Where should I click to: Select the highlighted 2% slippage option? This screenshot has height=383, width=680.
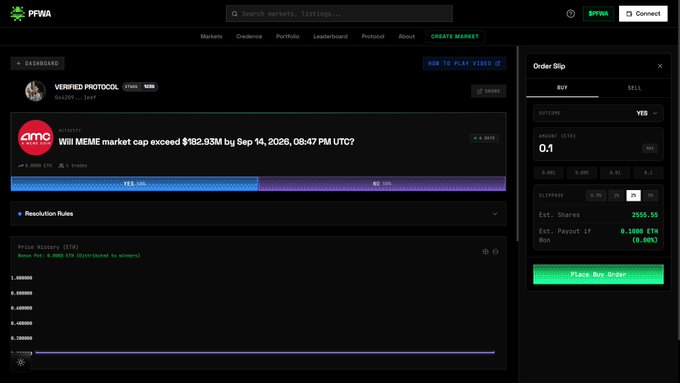point(633,196)
